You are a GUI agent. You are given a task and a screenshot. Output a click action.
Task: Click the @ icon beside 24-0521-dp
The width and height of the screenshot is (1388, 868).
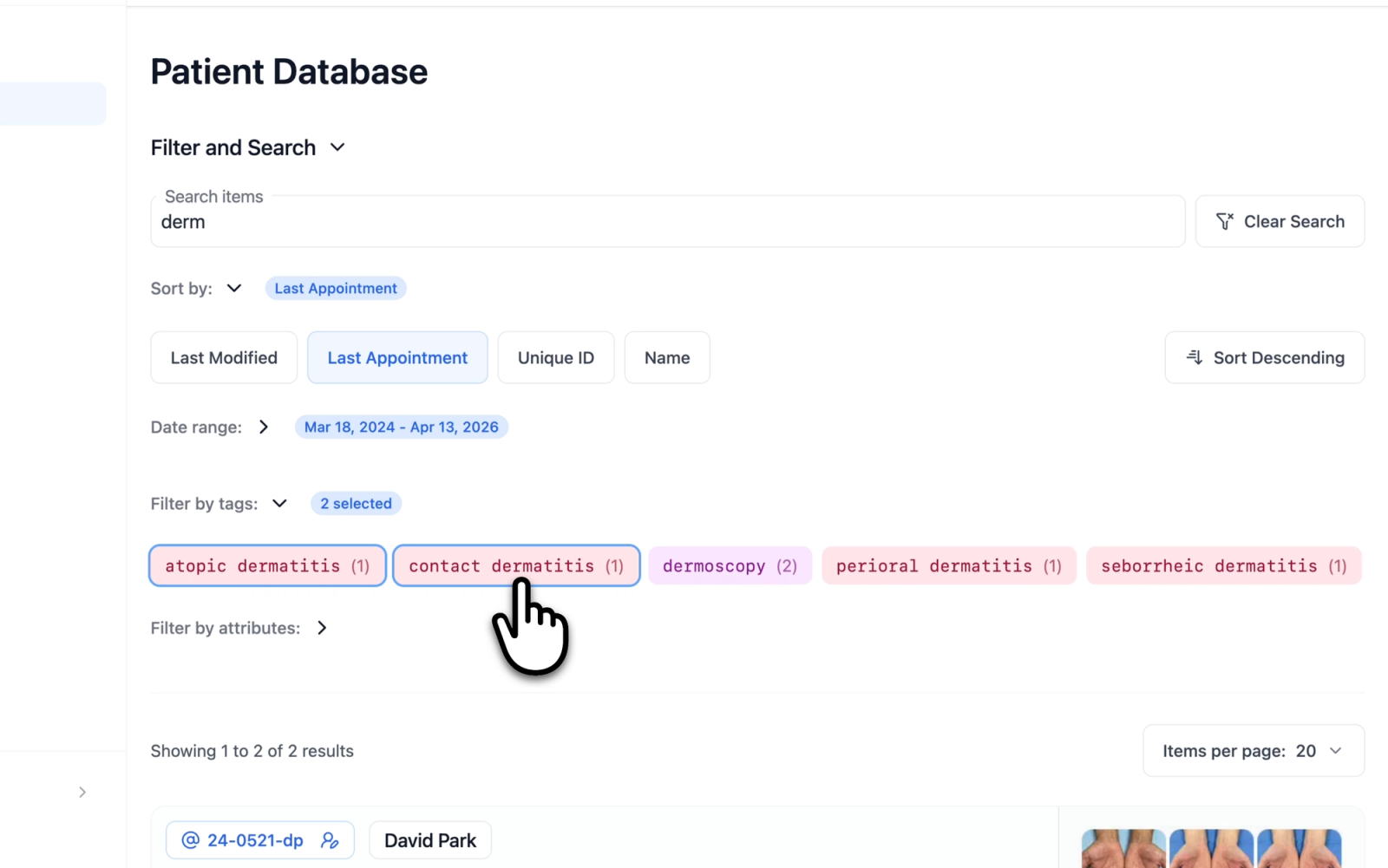click(191, 840)
